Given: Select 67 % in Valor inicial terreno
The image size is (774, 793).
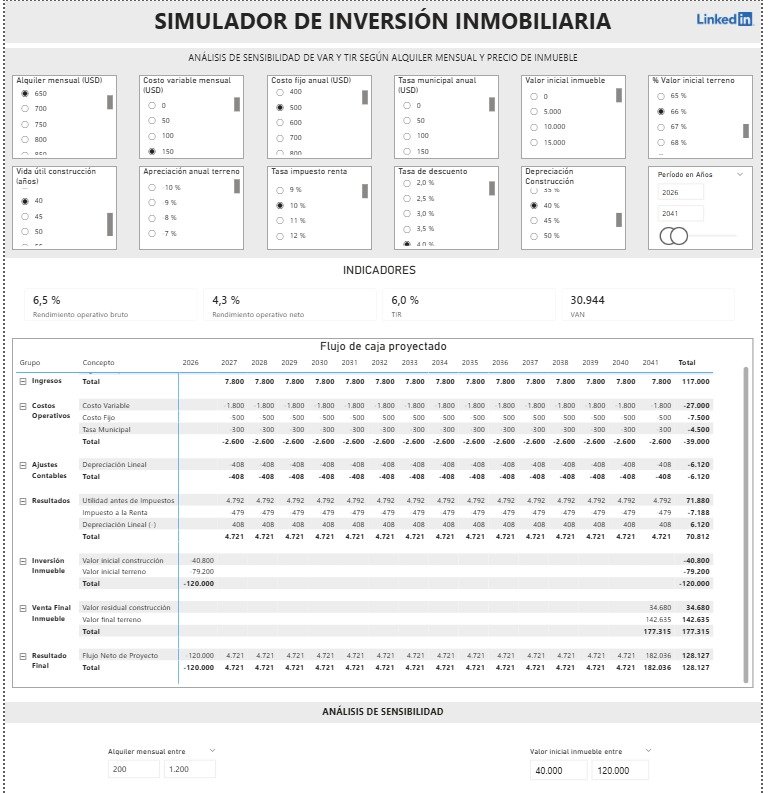Looking at the screenshot, I should pyautogui.click(x=661, y=127).
